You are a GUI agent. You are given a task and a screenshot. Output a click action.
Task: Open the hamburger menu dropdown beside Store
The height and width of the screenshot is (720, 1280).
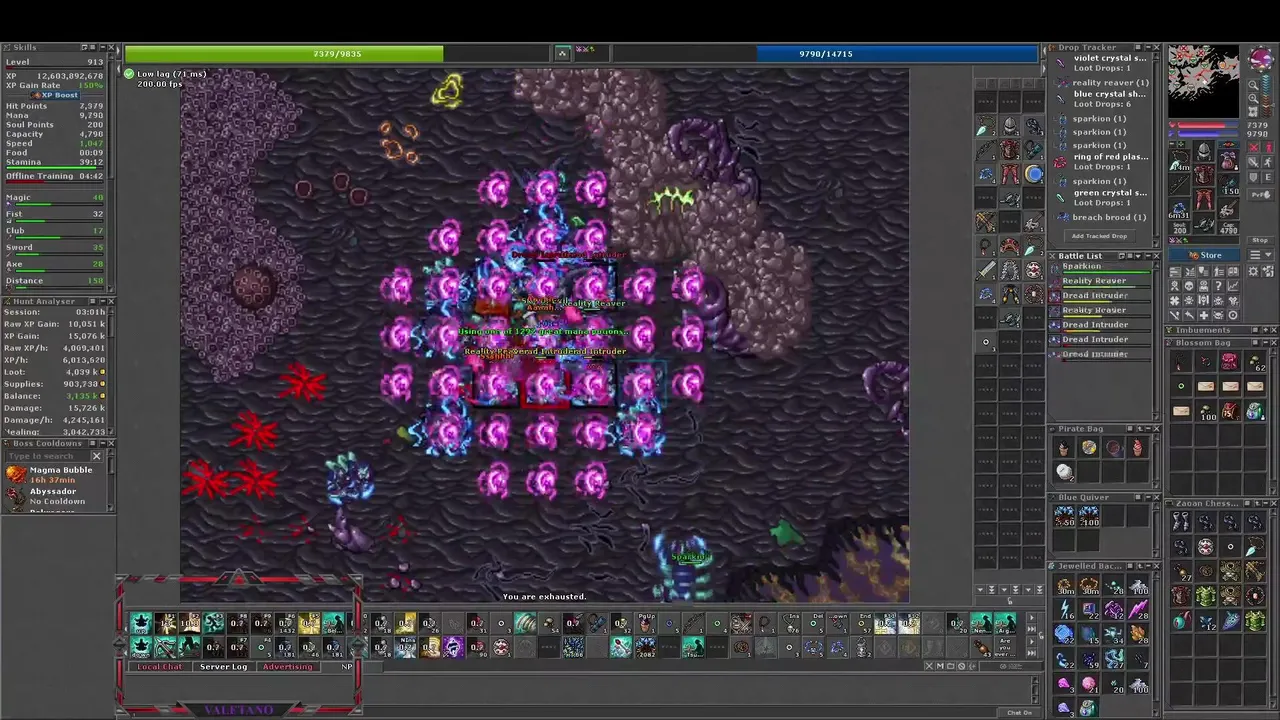click(x=1261, y=255)
